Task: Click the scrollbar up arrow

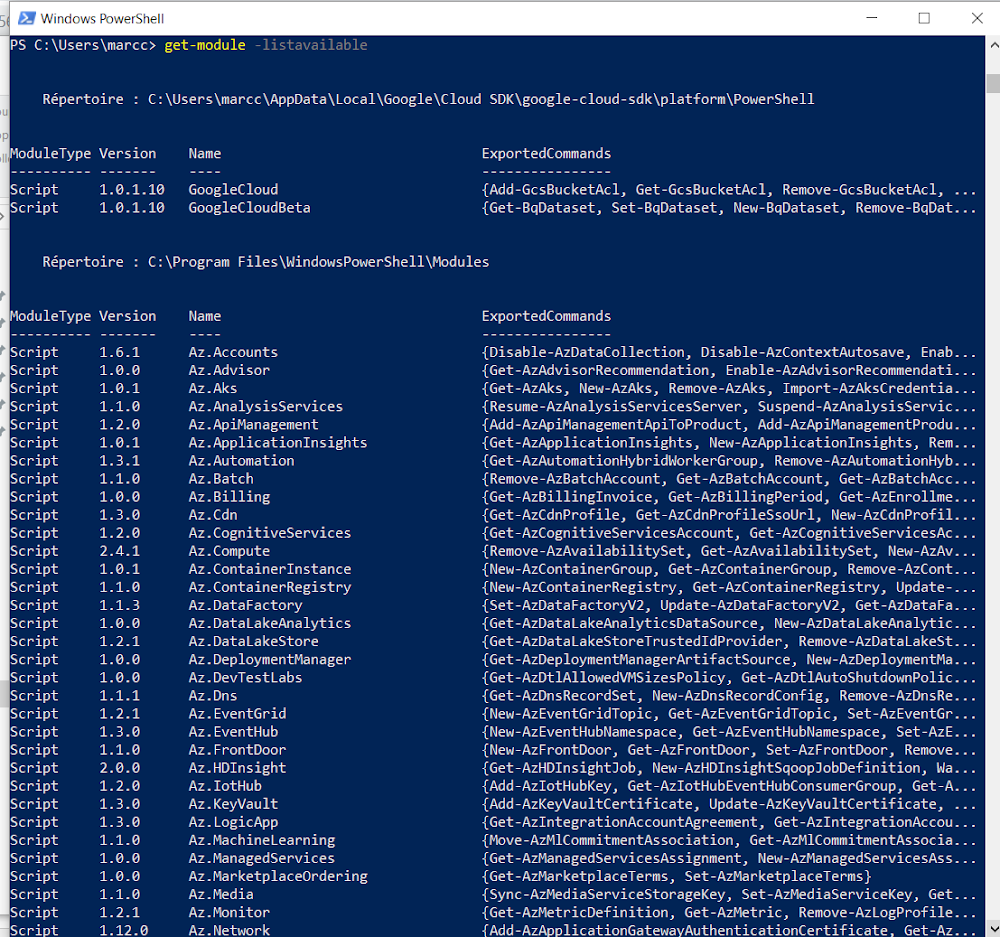Action: [992, 43]
